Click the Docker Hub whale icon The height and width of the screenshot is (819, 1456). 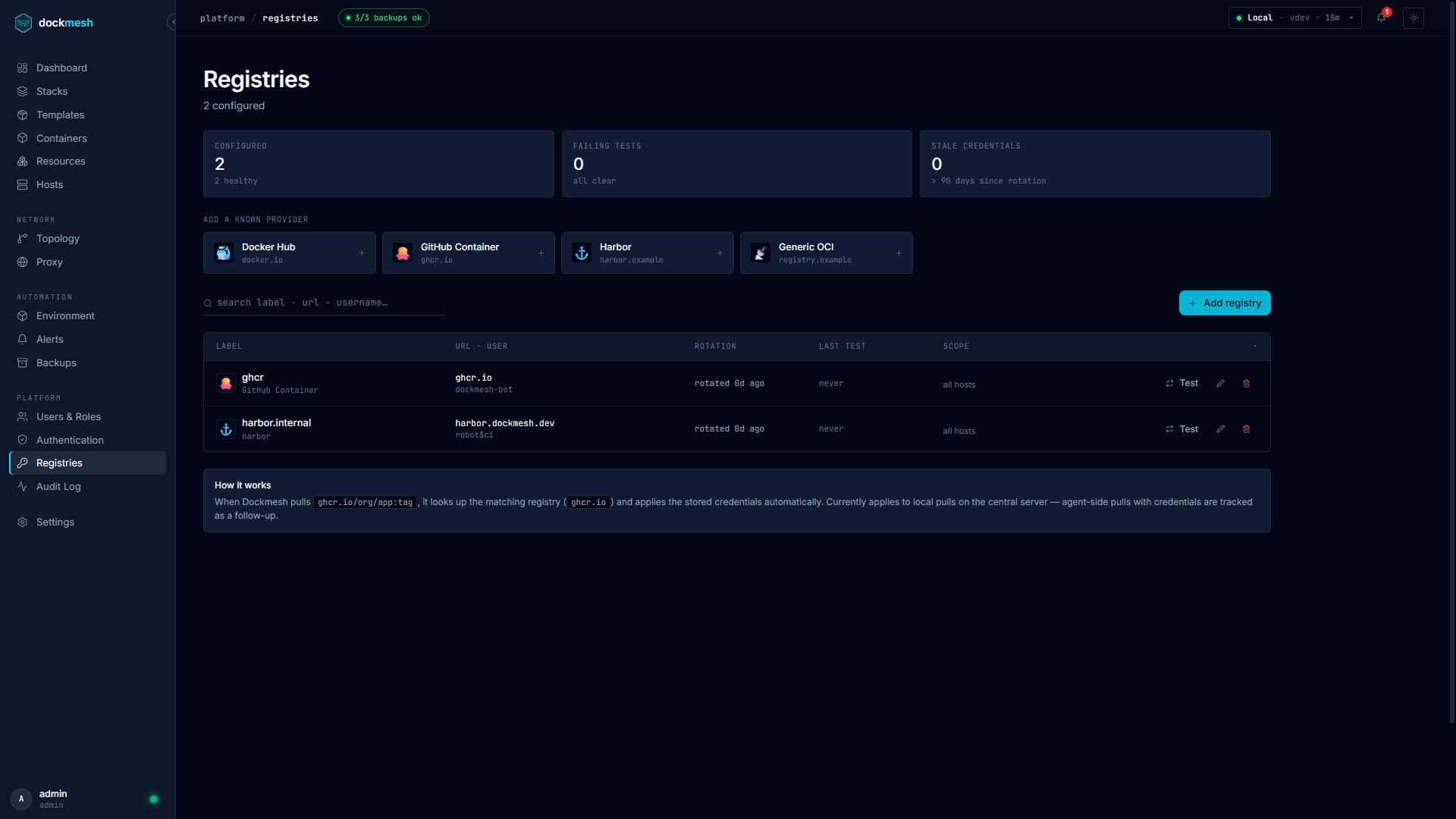224,253
